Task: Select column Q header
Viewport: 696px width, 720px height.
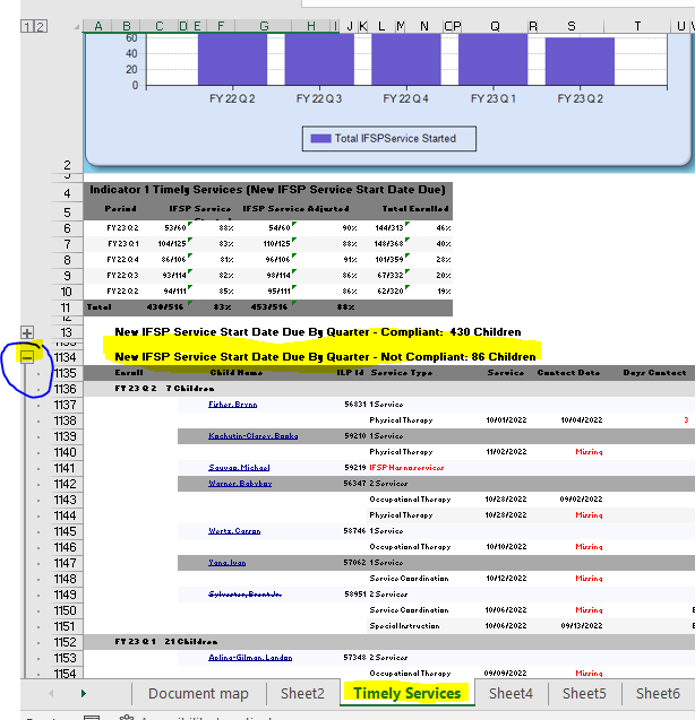Action: (x=495, y=26)
